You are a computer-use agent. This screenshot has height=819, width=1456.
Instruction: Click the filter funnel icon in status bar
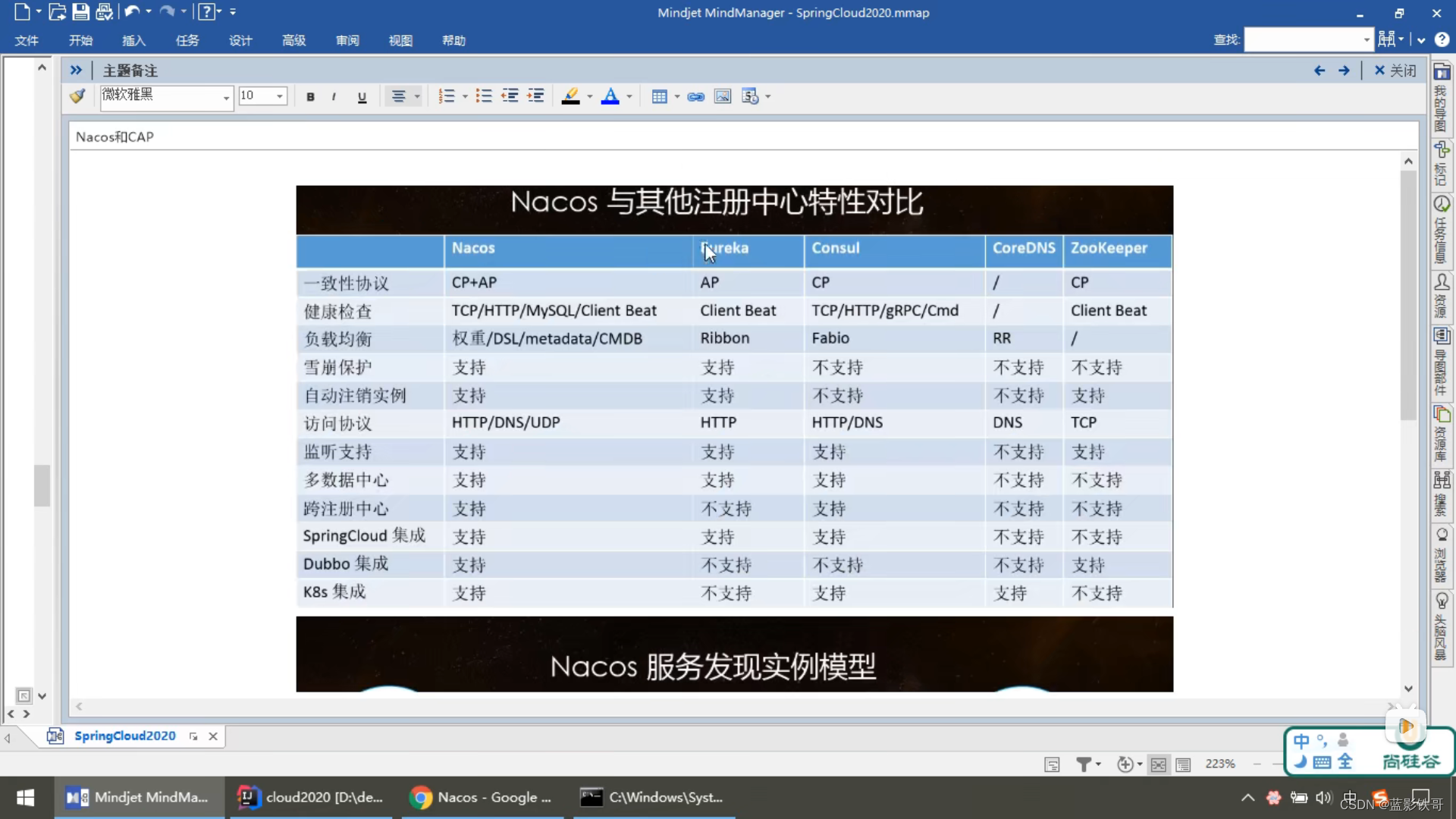1084,764
